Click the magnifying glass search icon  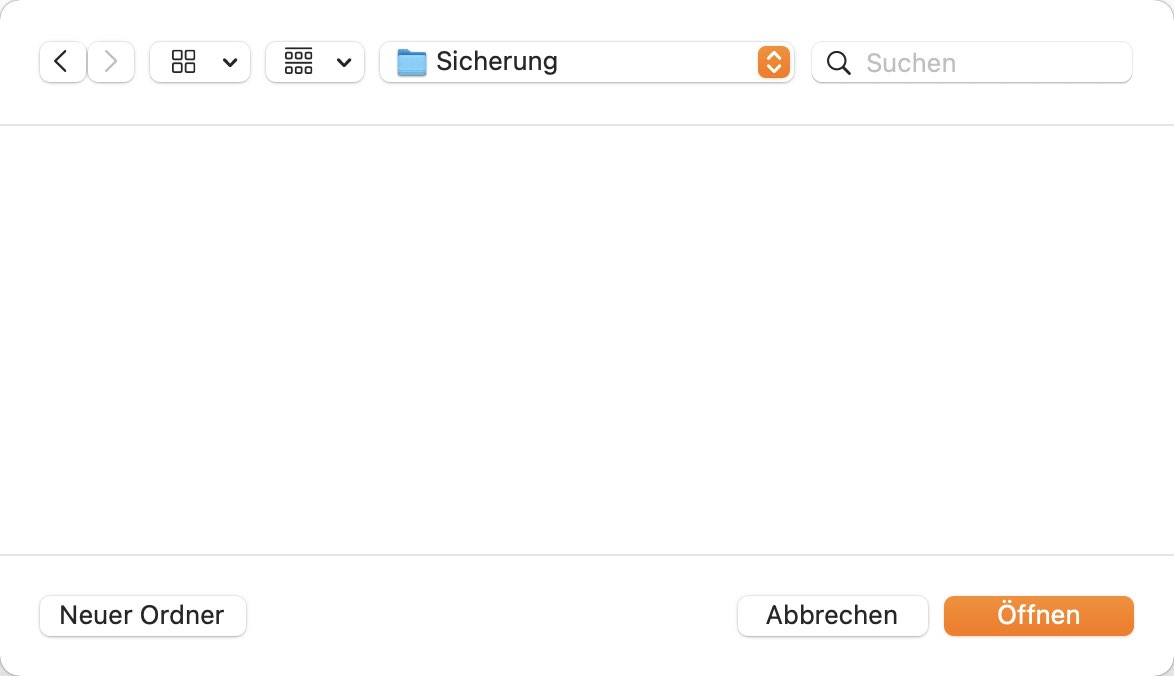tap(839, 63)
